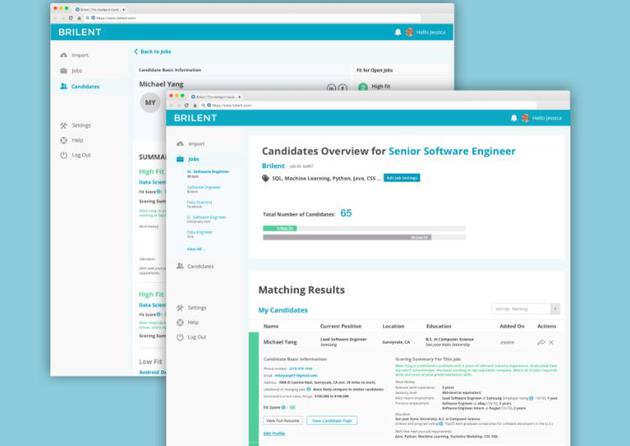Click the green High Fit badge icon in the back window
The width and height of the screenshot is (630, 446).
point(363,86)
